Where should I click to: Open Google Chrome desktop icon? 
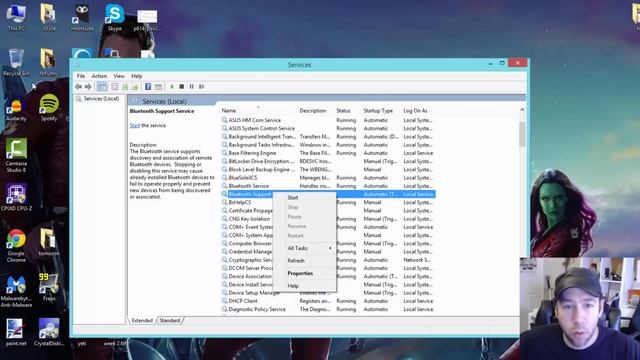tap(16, 245)
